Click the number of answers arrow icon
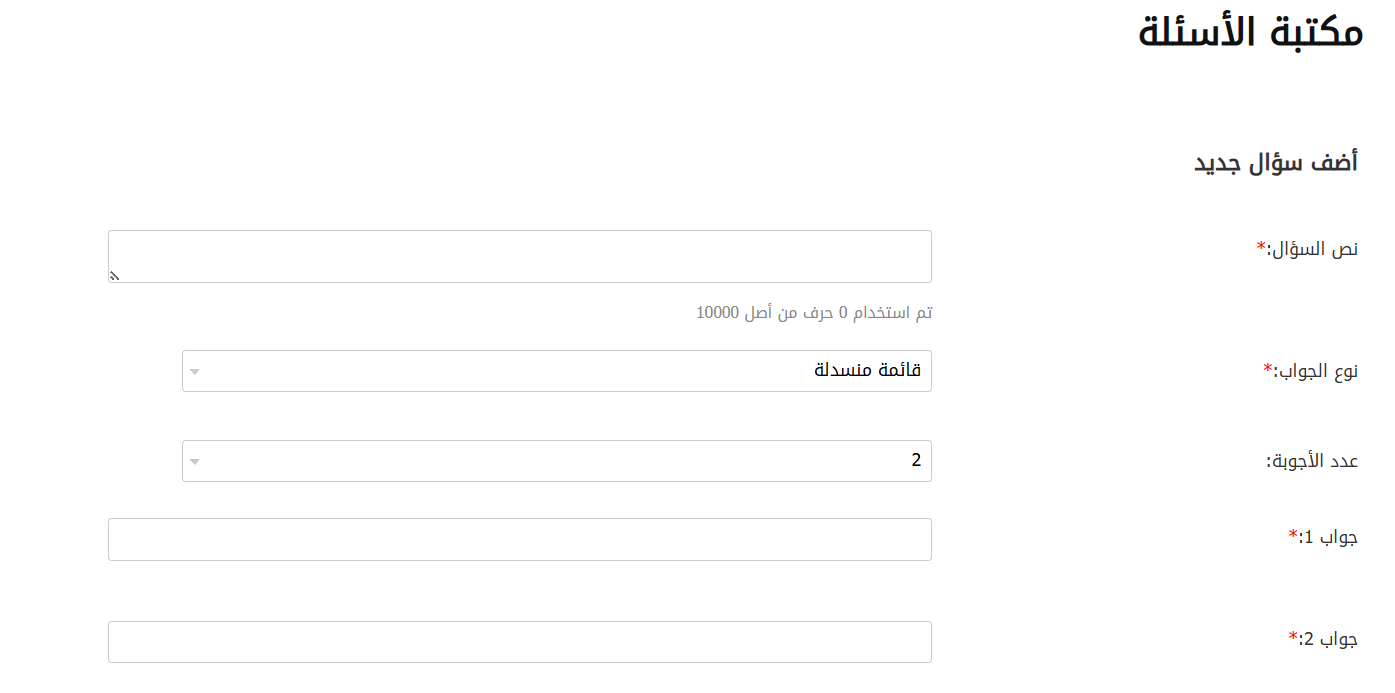 195,462
